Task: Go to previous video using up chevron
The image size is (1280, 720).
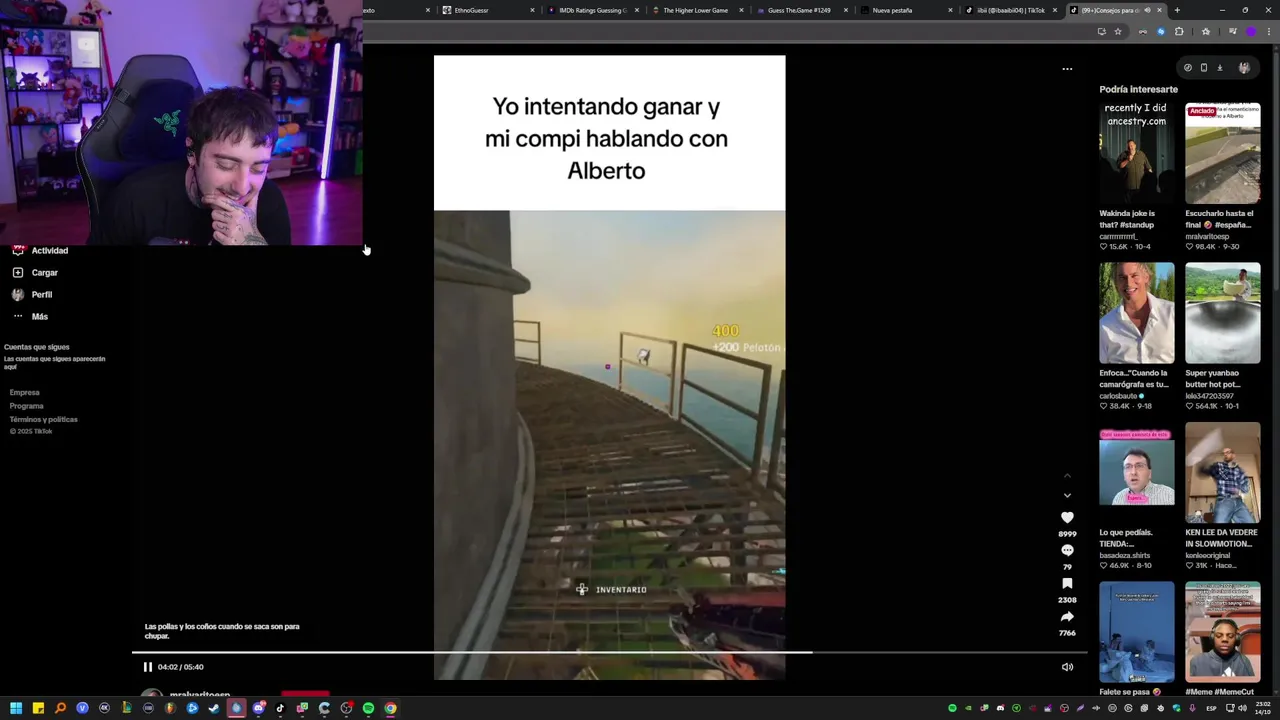Action: [x=1067, y=475]
